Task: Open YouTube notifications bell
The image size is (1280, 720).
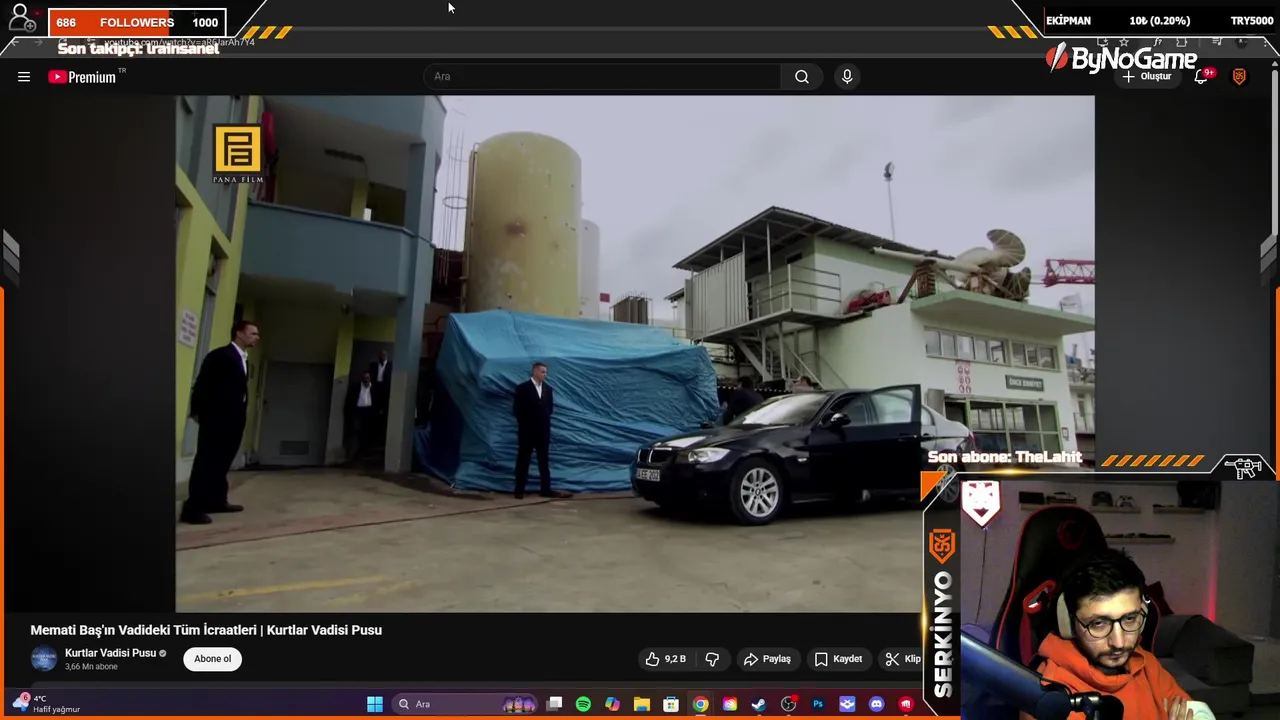Action: click(x=1202, y=77)
